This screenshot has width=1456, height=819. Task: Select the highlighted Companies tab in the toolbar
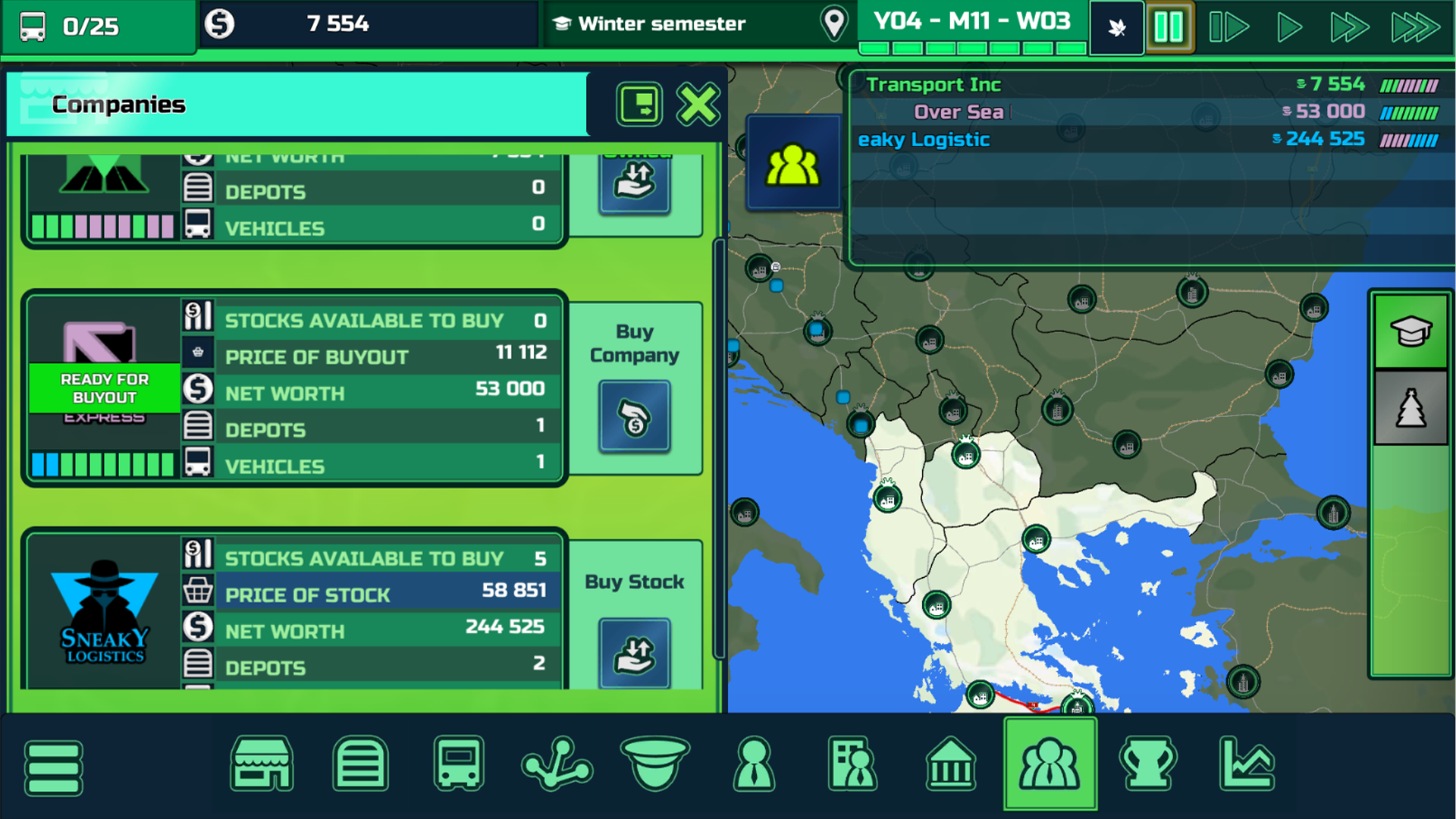[1050, 764]
